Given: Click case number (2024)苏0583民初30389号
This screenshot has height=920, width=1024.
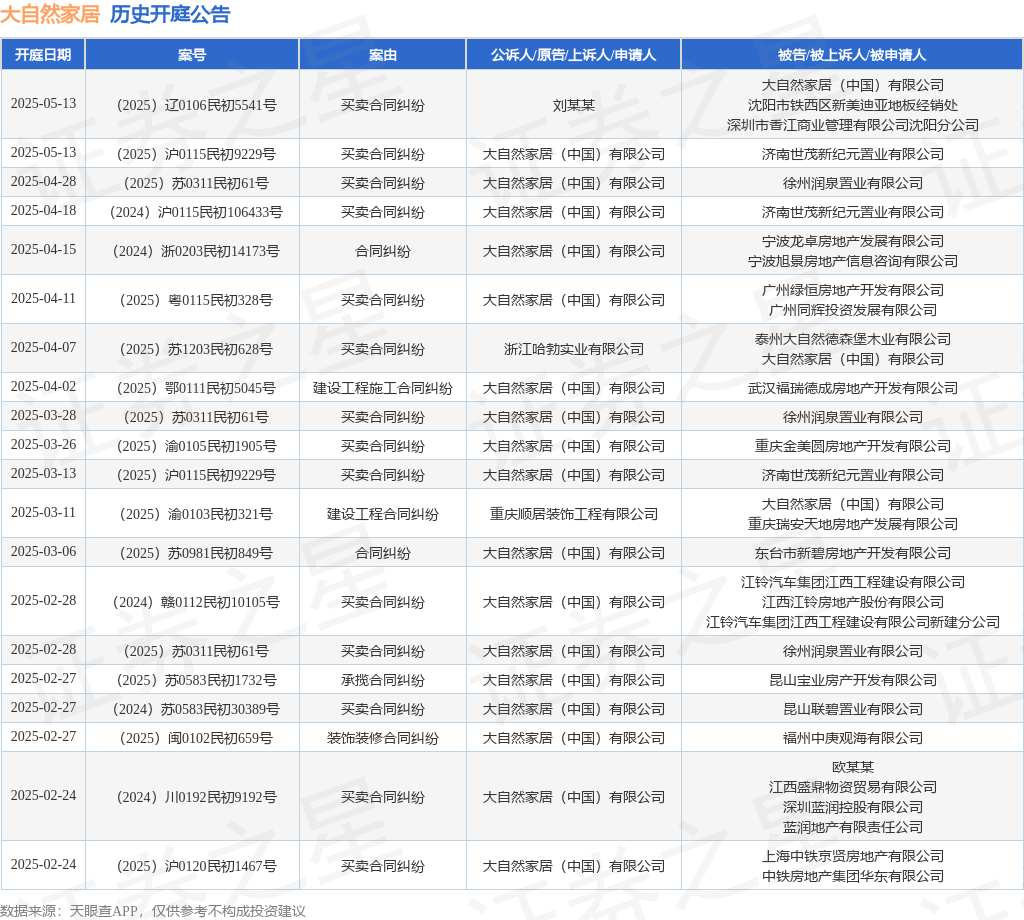Looking at the screenshot, I should [196, 710].
